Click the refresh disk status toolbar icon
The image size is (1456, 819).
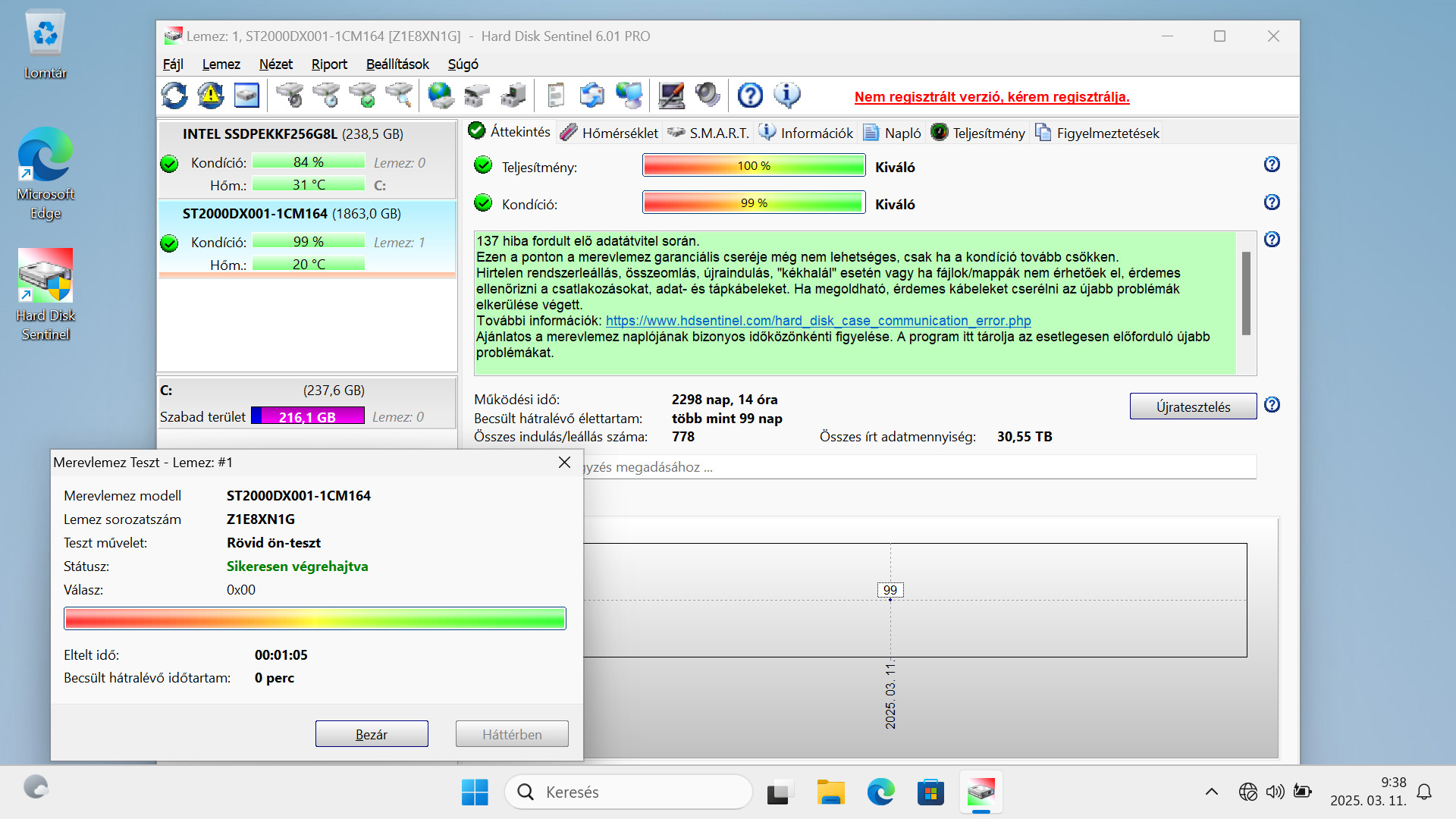(174, 96)
